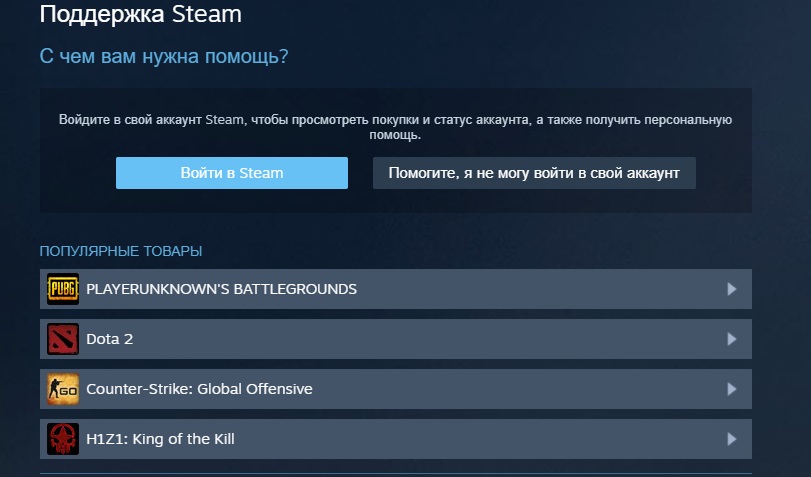Click the С чем вам нужна помощь? subtitle
Image resolution: width=811 pixels, height=477 pixels.
[x=164, y=56]
